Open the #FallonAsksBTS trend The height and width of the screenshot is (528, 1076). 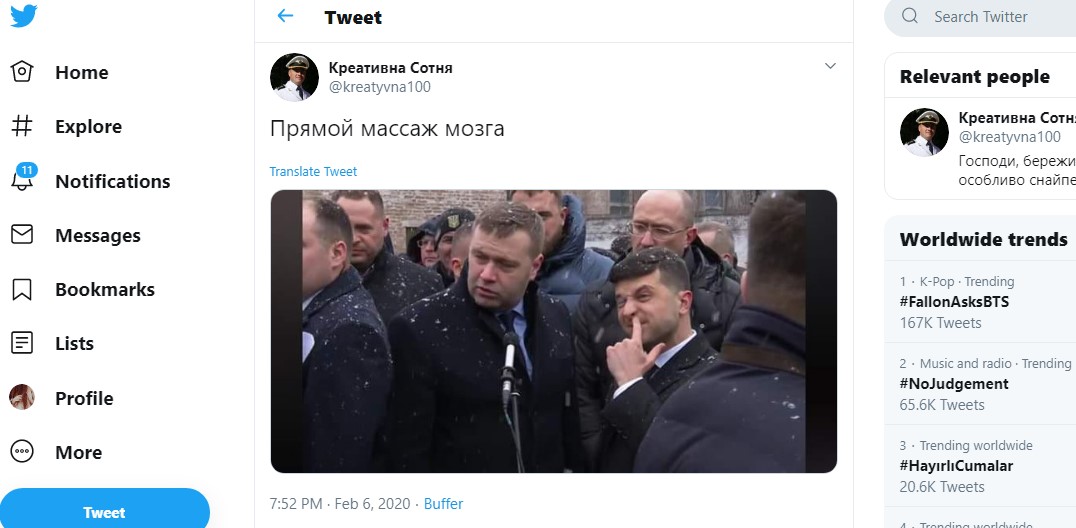coord(954,302)
